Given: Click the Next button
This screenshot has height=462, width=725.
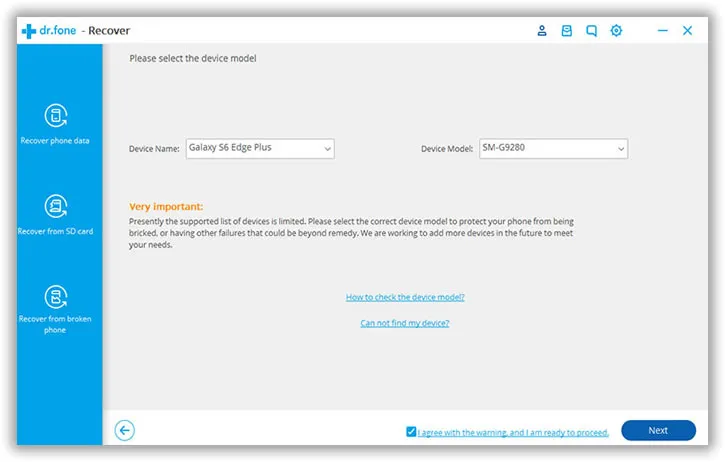Looking at the screenshot, I should [658, 431].
